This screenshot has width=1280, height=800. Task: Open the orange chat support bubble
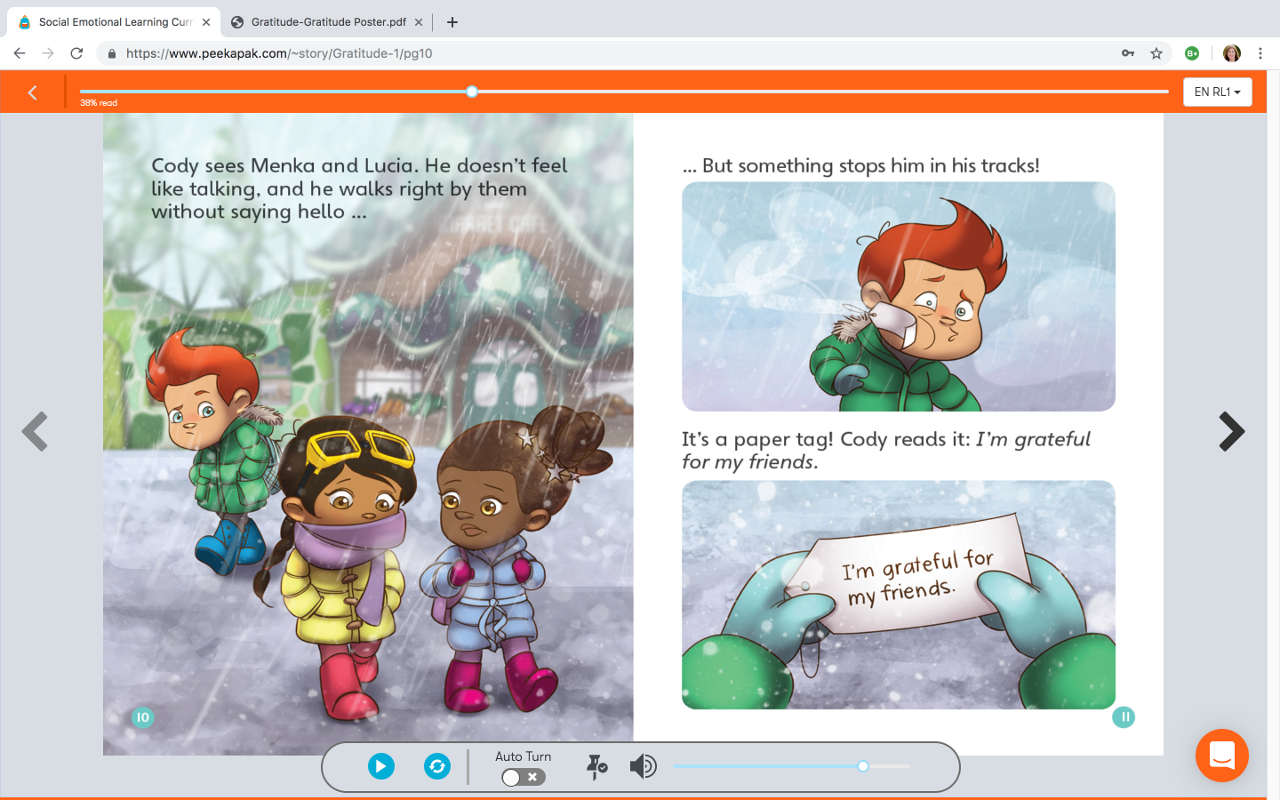[x=1222, y=755]
